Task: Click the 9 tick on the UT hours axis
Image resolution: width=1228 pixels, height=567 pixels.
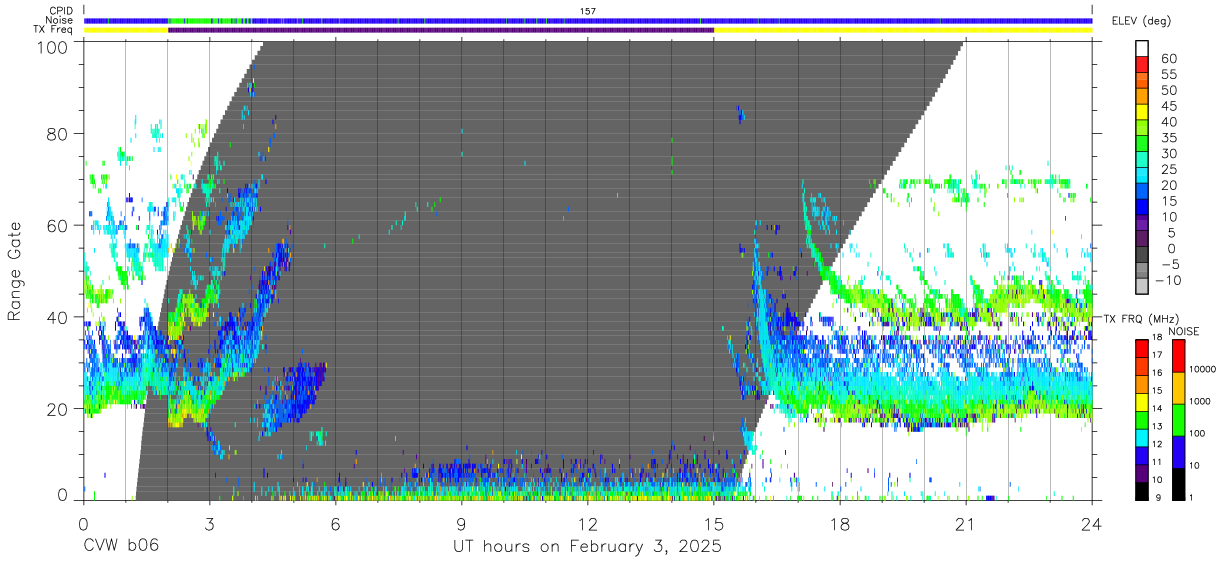Action: (x=462, y=523)
